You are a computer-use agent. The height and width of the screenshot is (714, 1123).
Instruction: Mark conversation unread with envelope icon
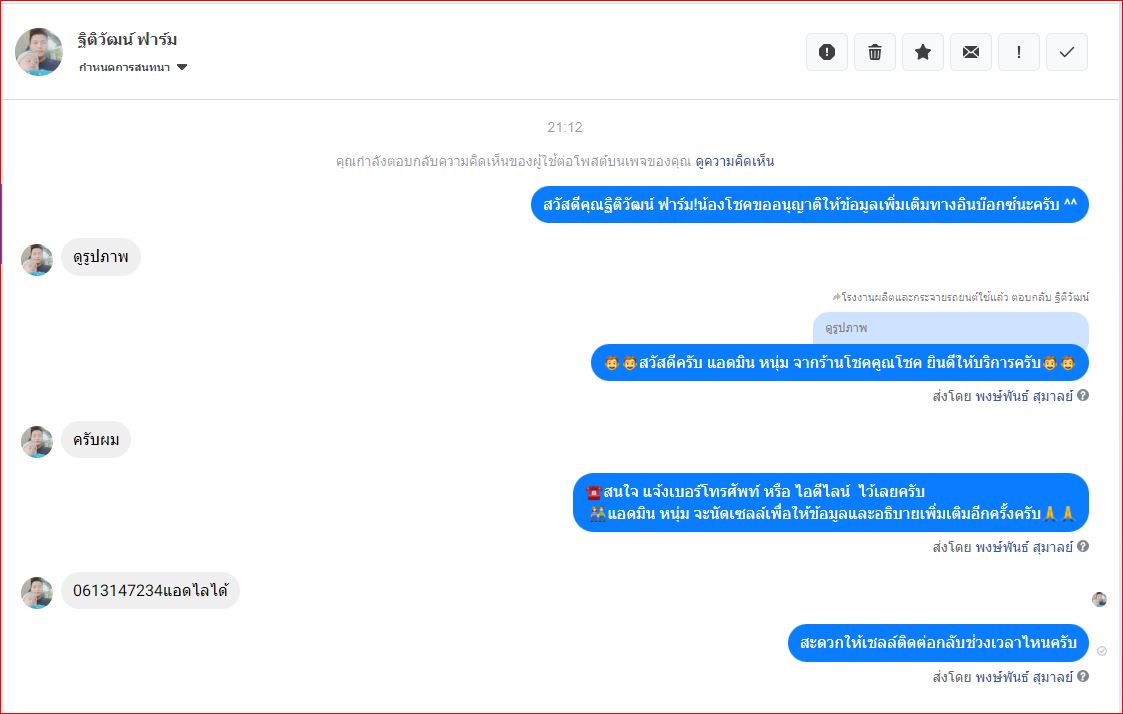click(x=970, y=52)
